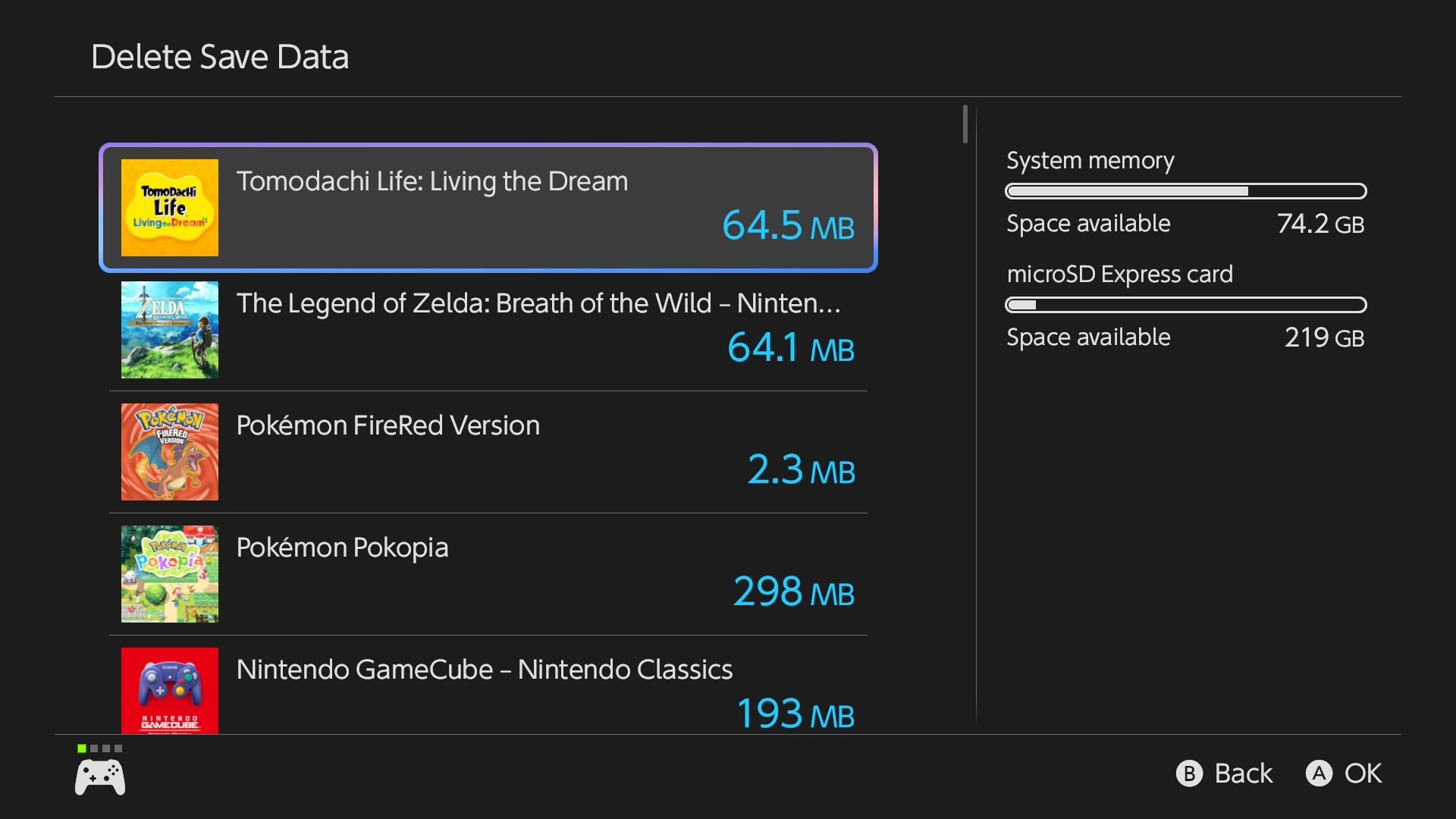Select Tomodachi Life: Living the Dream entry
Image resolution: width=1456 pixels, height=819 pixels.
[488, 208]
